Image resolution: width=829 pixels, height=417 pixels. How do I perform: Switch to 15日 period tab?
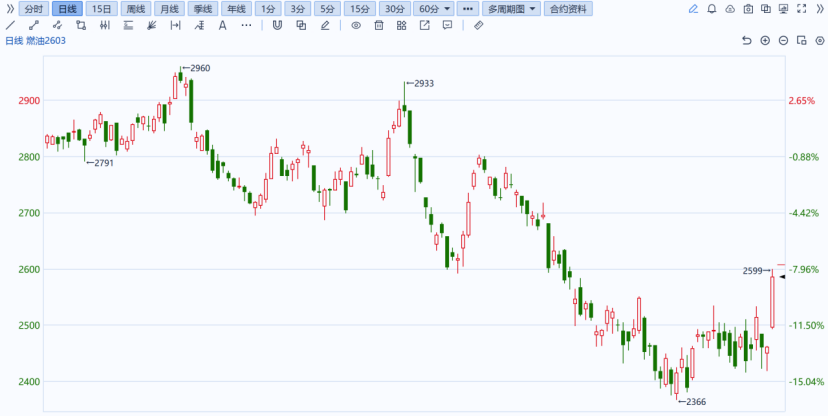[x=102, y=8]
